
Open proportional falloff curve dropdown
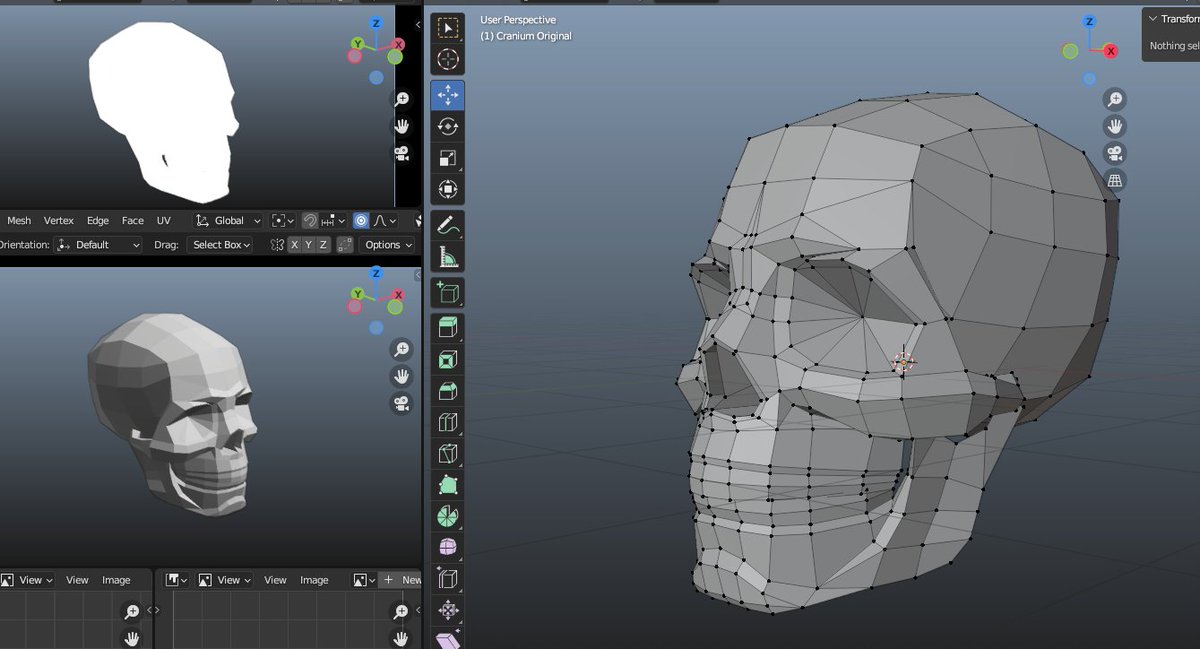385,221
